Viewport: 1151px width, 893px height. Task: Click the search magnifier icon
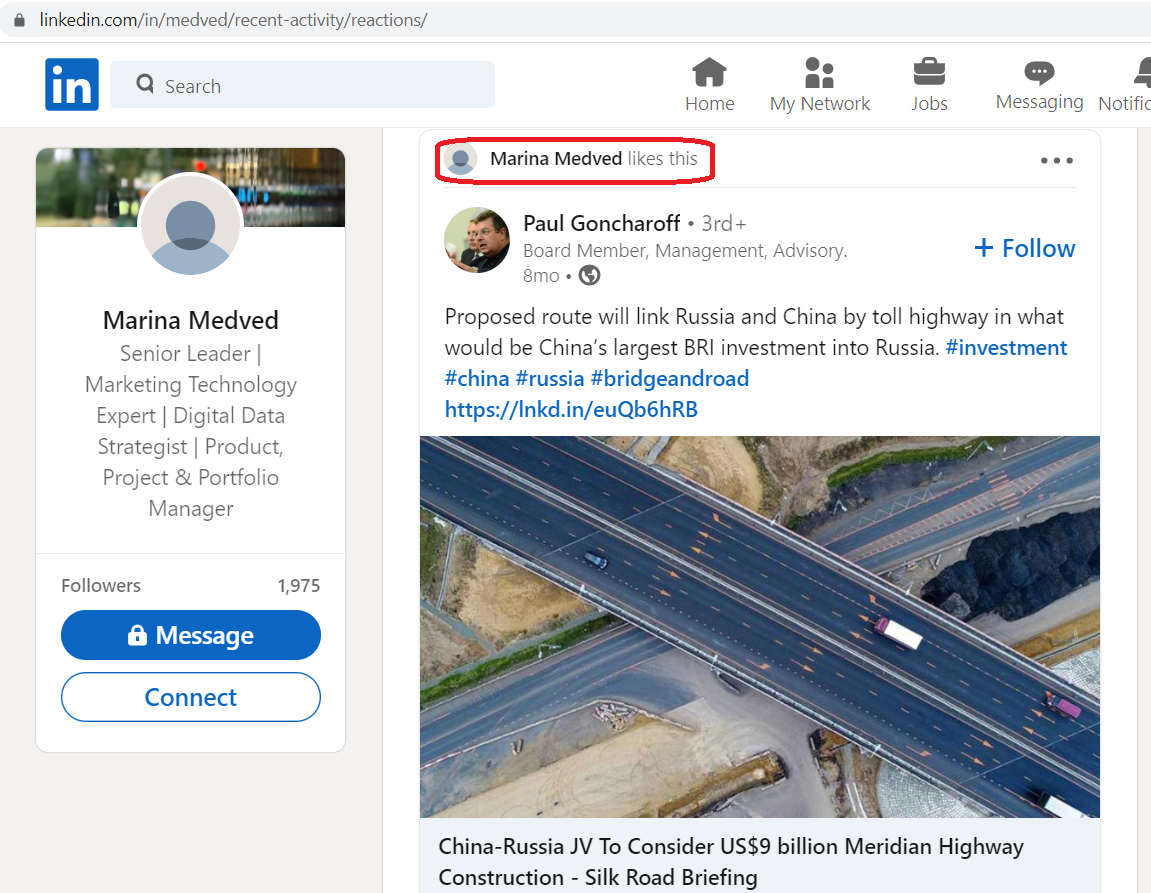pyautogui.click(x=145, y=84)
